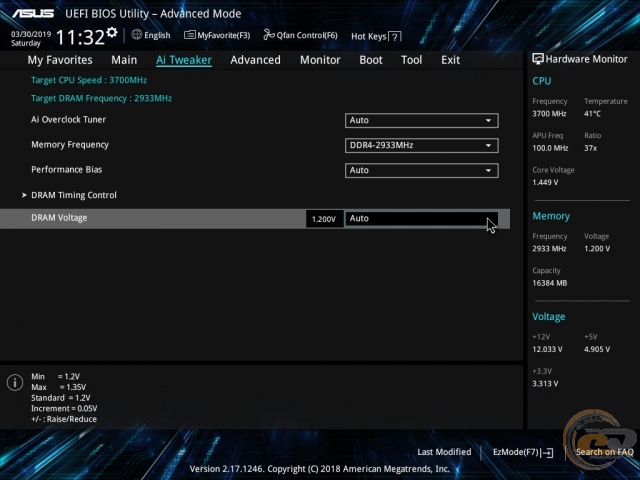Click the +/- : Raise/Reduce help line
This screenshot has height=480, width=640.
point(64,419)
